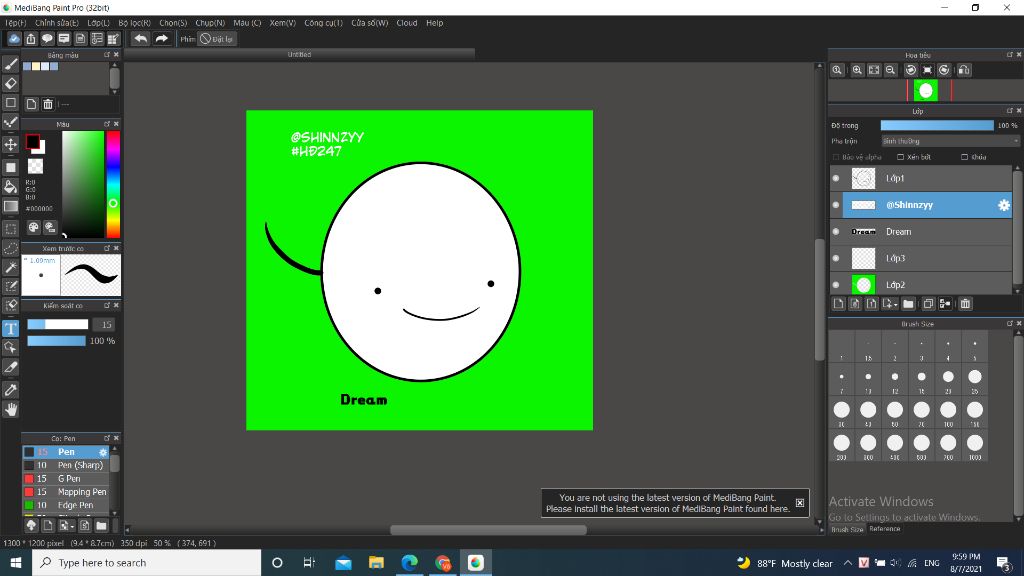Click the Windows Start button
The width and height of the screenshot is (1024, 576).
click(x=16, y=562)
